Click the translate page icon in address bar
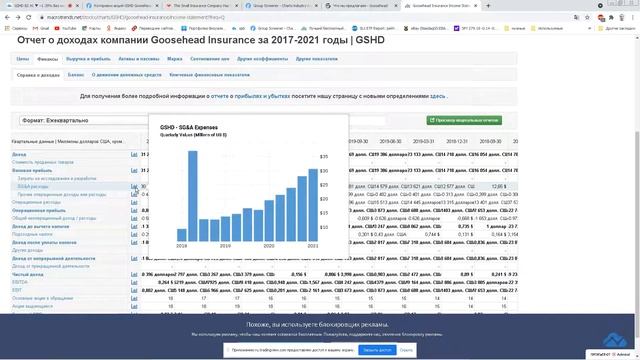640x360 pixels. [576, 17]
